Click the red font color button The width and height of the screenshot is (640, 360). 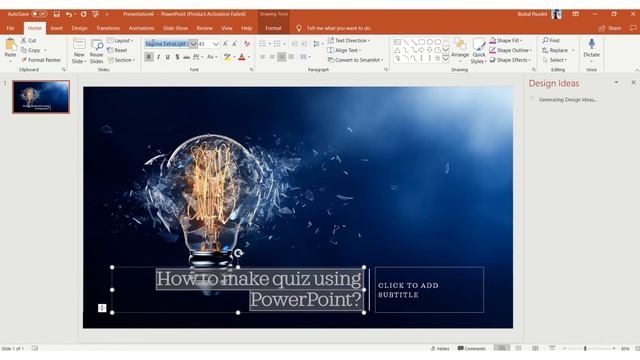tap(242, 57)
